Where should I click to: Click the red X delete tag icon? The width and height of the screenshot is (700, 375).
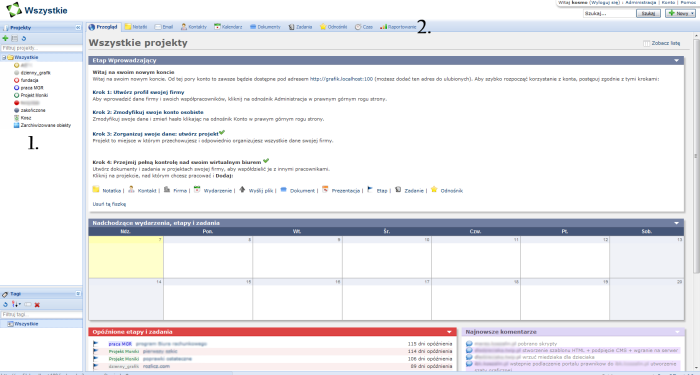tap(37, 304)
